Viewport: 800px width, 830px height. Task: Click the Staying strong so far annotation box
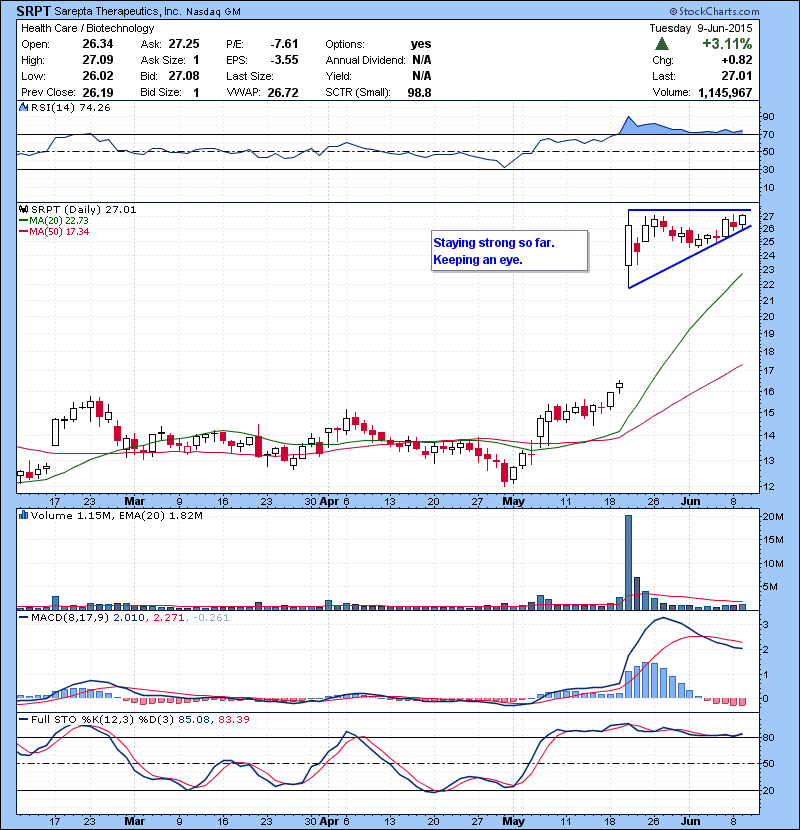tap(509, 251)
